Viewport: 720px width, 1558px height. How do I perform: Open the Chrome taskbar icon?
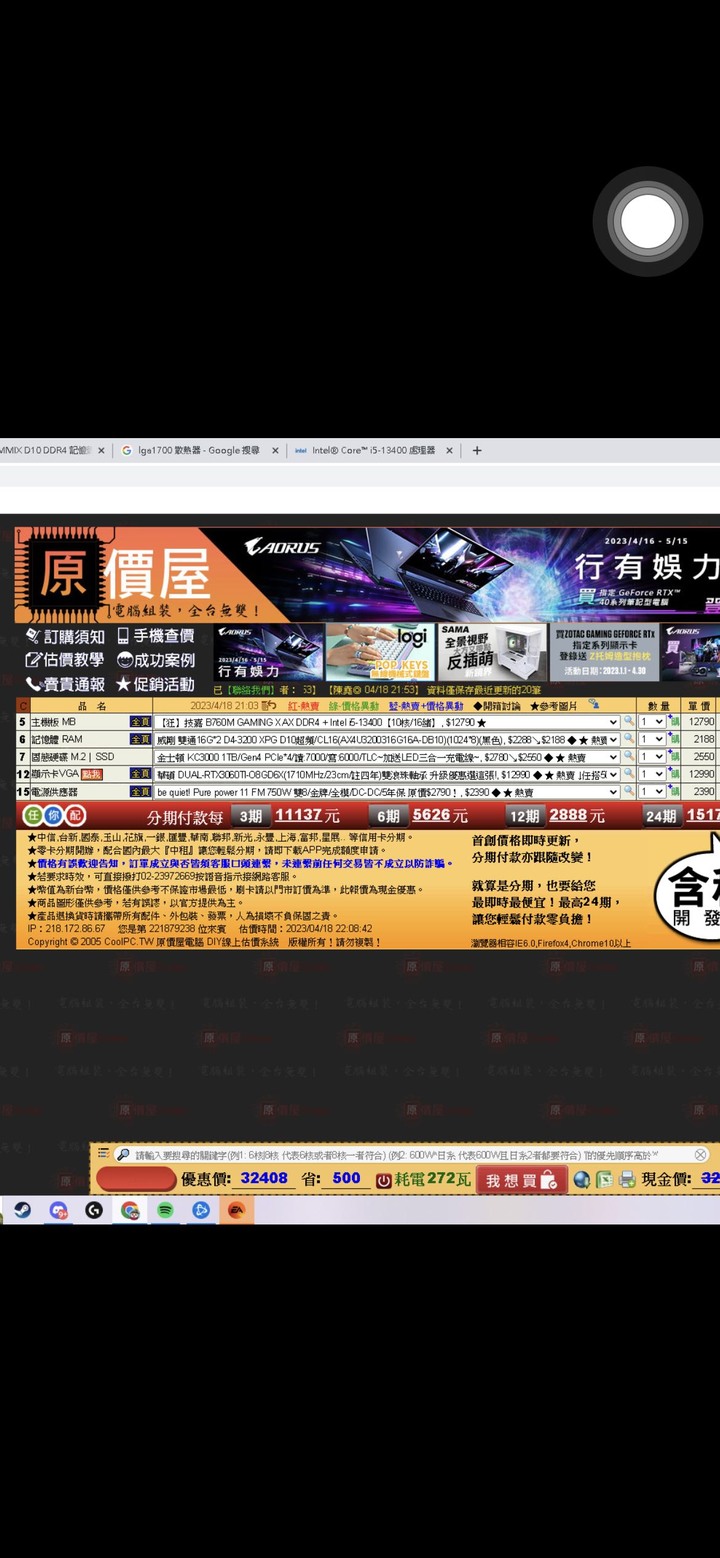[130, 1210]
